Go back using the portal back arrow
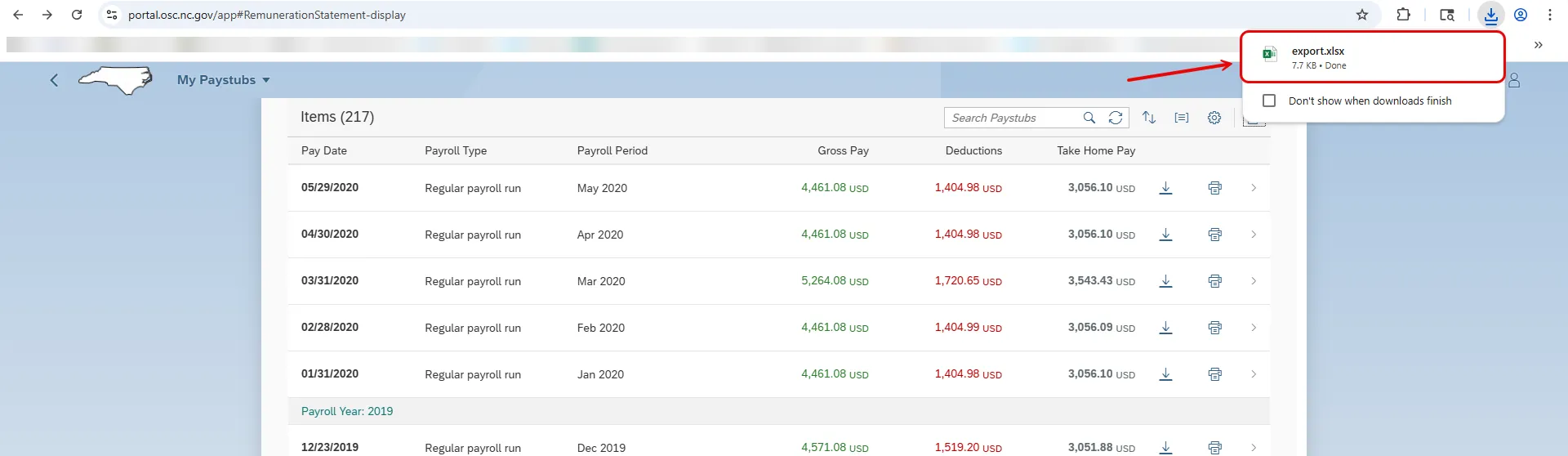Image resolution: width=1568 pixels, height=456 pixels. (54, 80)
